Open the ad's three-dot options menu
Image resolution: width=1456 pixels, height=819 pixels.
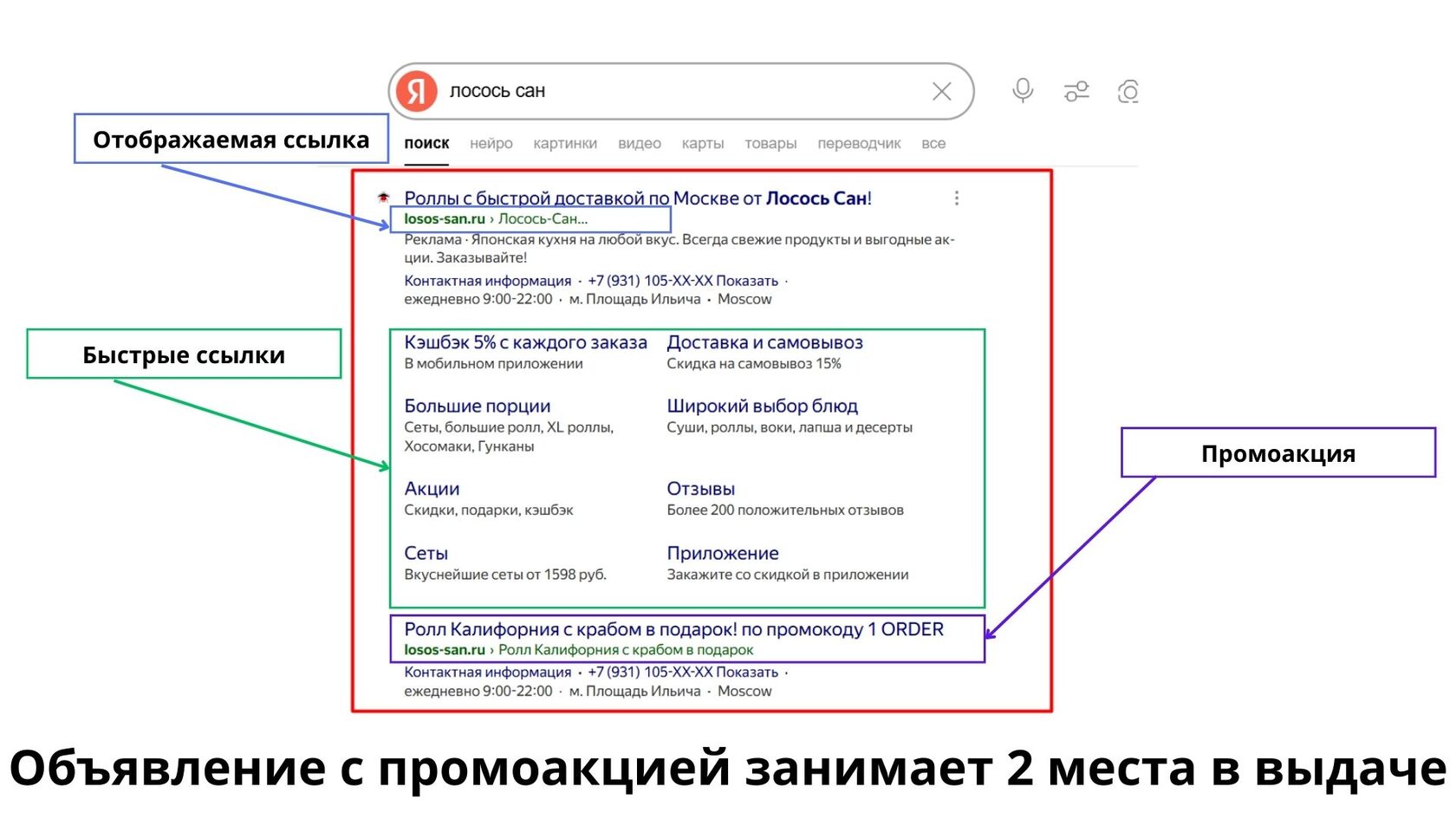point(957,198)
